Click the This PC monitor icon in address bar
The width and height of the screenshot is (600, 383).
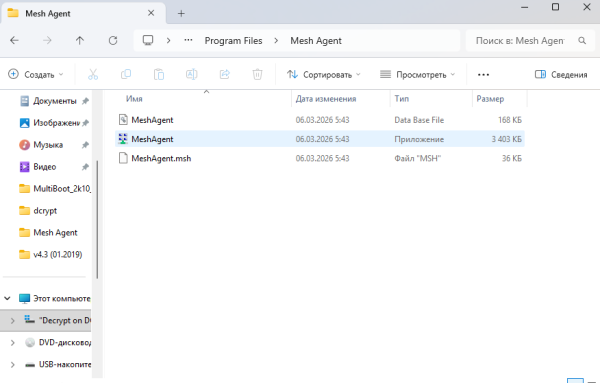[x=148, y=40]
